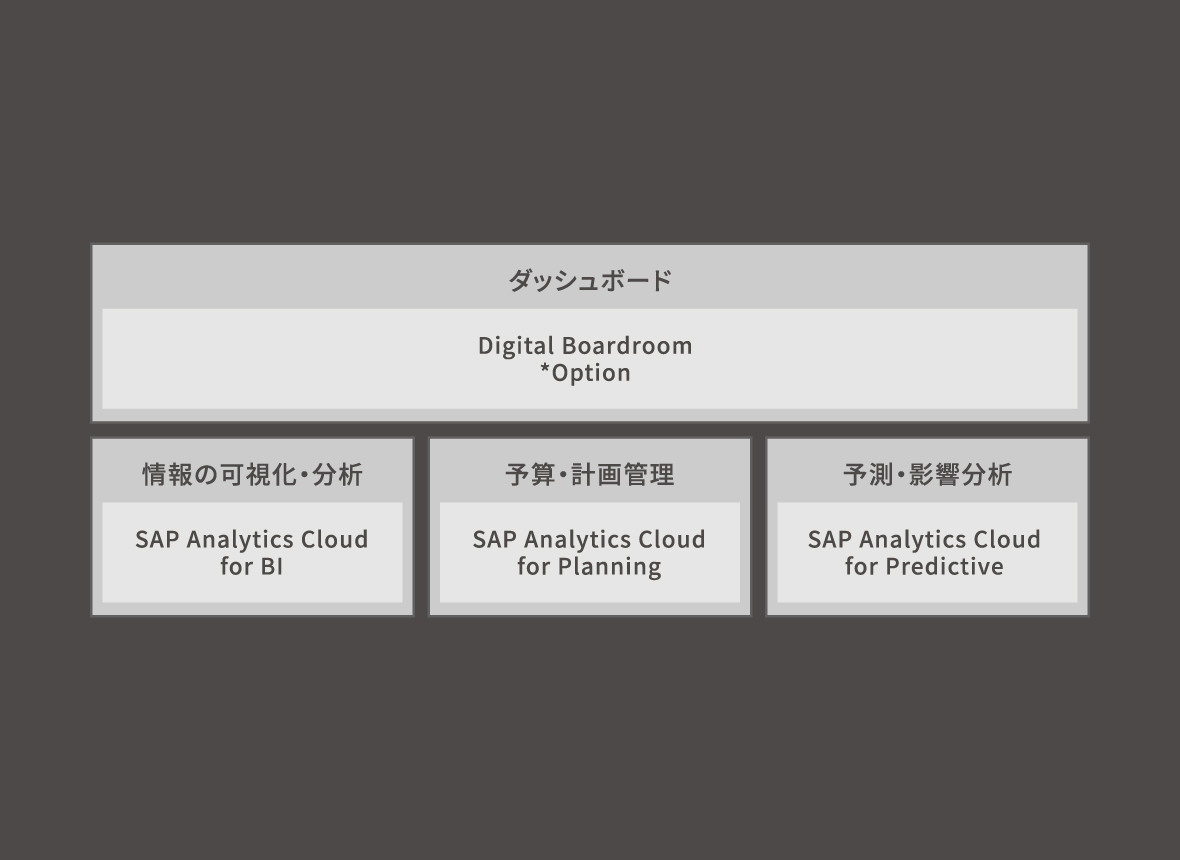The width and height of the screenshot is (1180, 860).
Task: Select the Digital Boardroom text line
Action: point(585,346)
